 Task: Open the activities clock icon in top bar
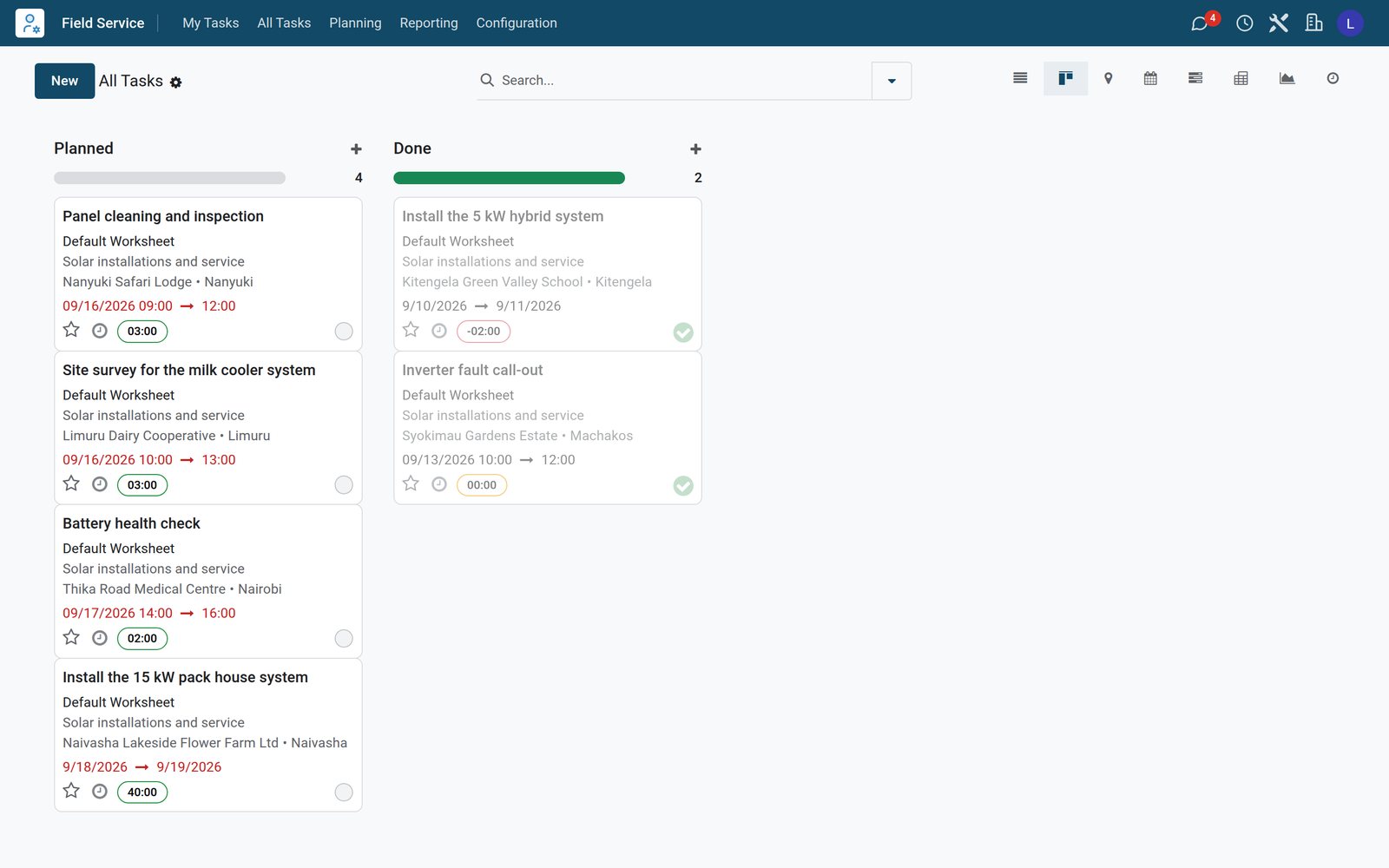click(x=1244, y=23)
